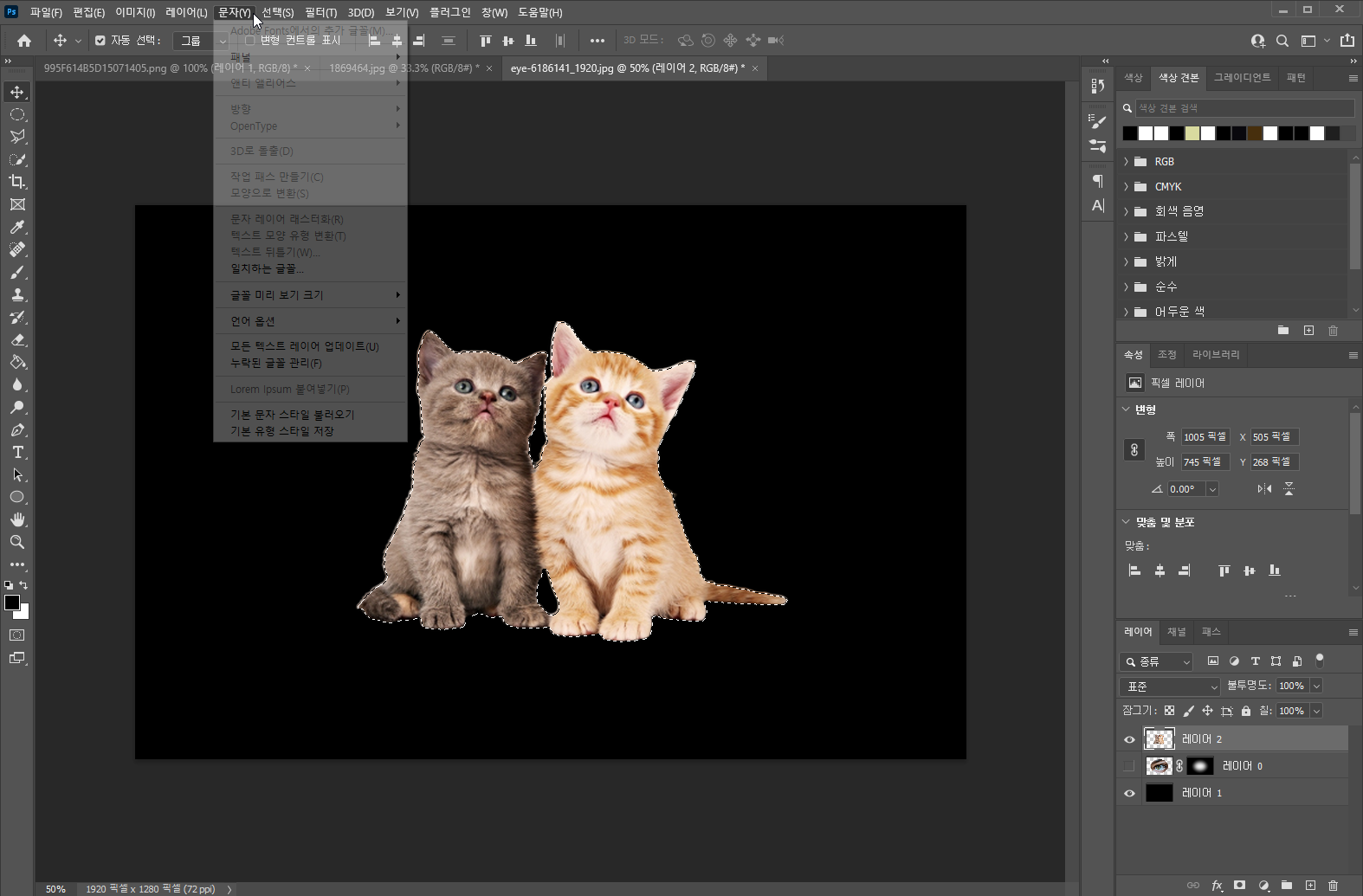The height and width of the screenshot is (896, 1363).
Task: Open the layer filter 종류 dropdown
Action: coord(1156,661)
